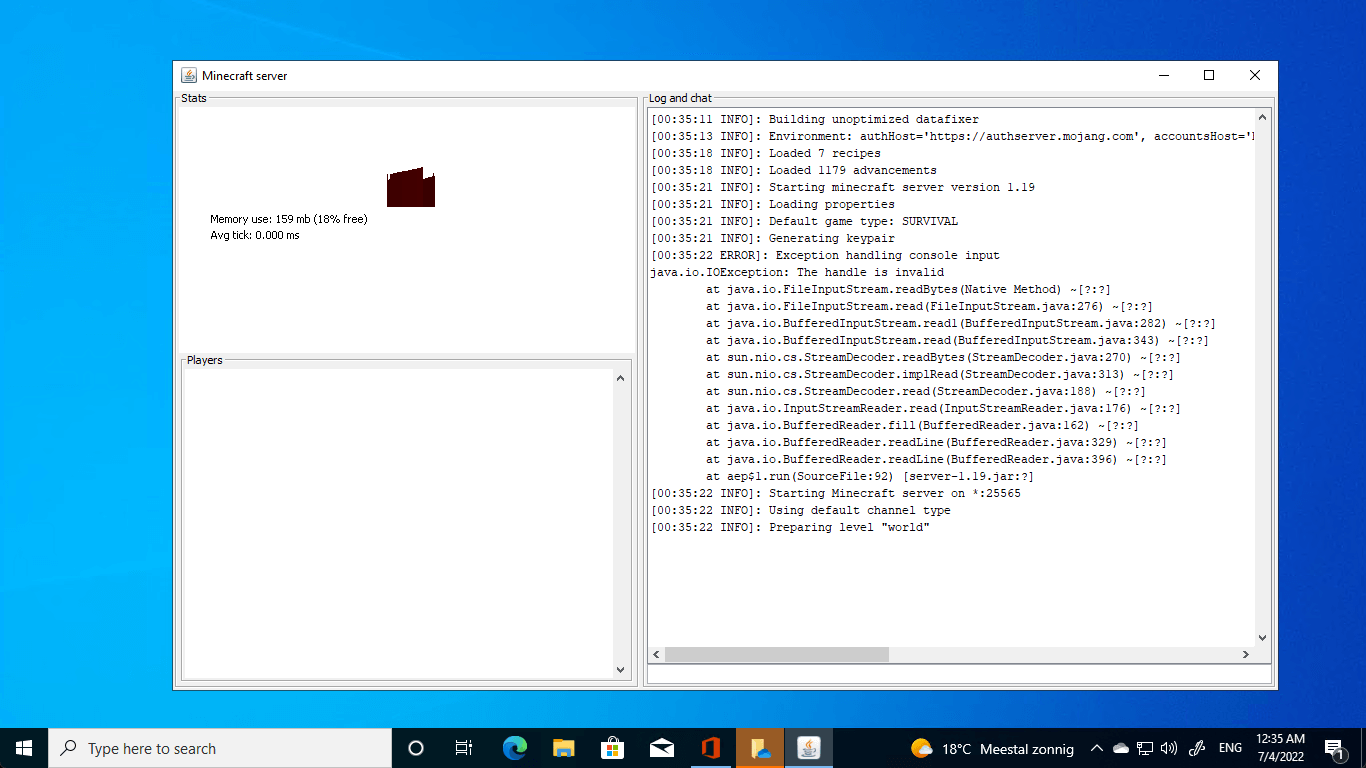Screen dimensions: 1366x768
Task: Click the Java icon in the Minecraft server title bar
Action: point(189,76)
